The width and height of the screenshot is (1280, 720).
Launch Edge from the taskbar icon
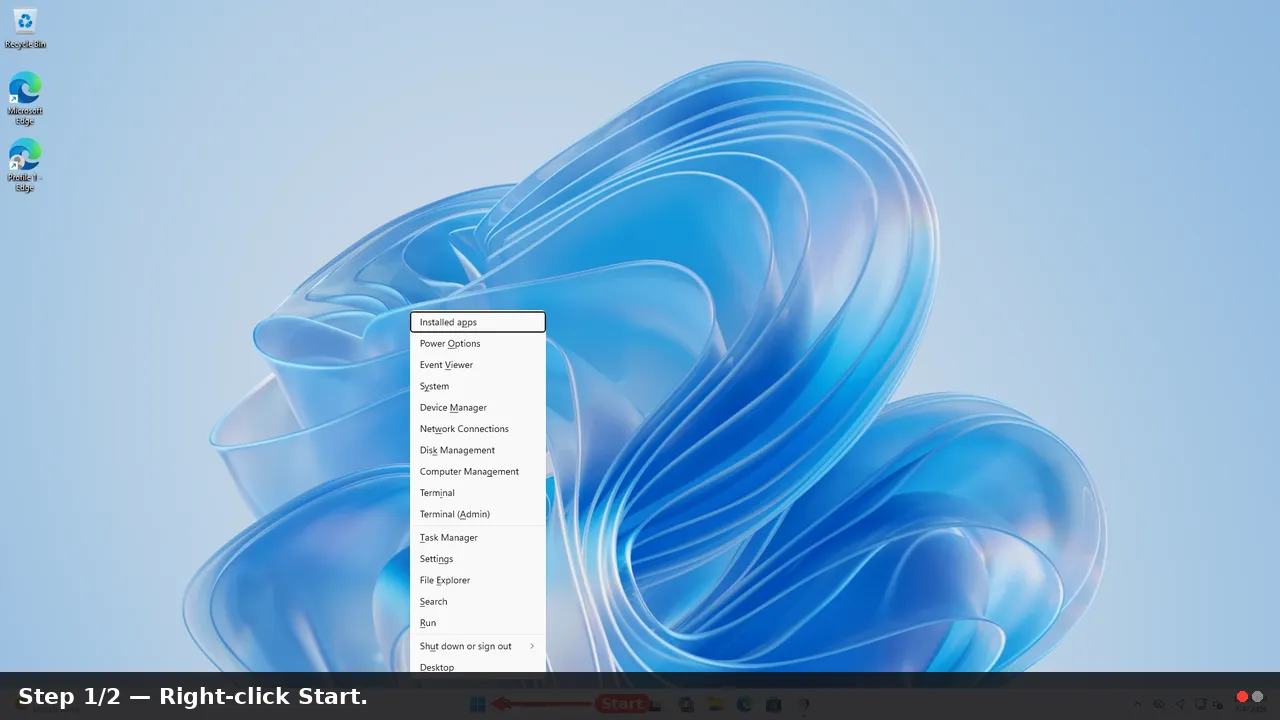pos(744,704)
